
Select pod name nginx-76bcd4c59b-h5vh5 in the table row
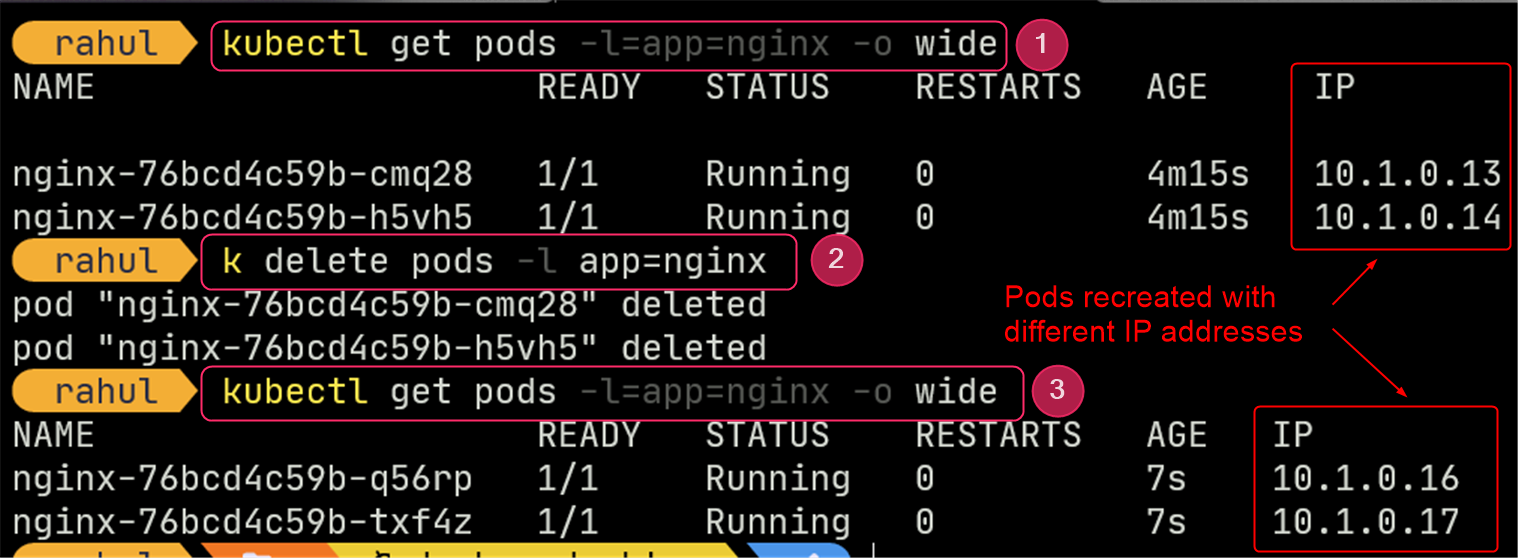pos(243,218)
